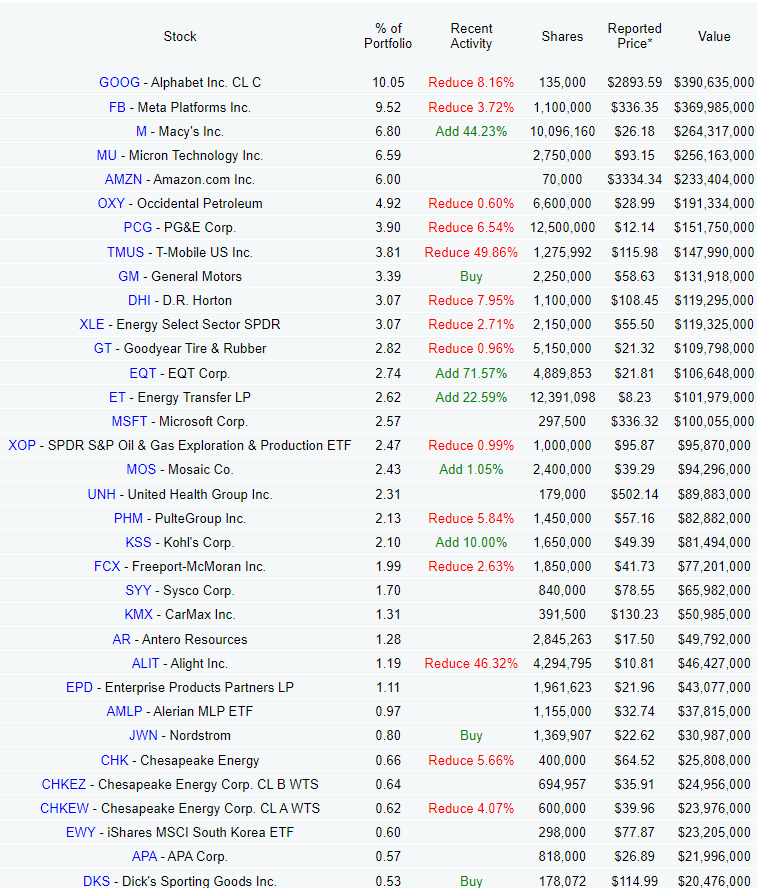Open the CHKEW ticker link
Image resolution: width=757 pixels, height=888 pixels.
(65, 809)
